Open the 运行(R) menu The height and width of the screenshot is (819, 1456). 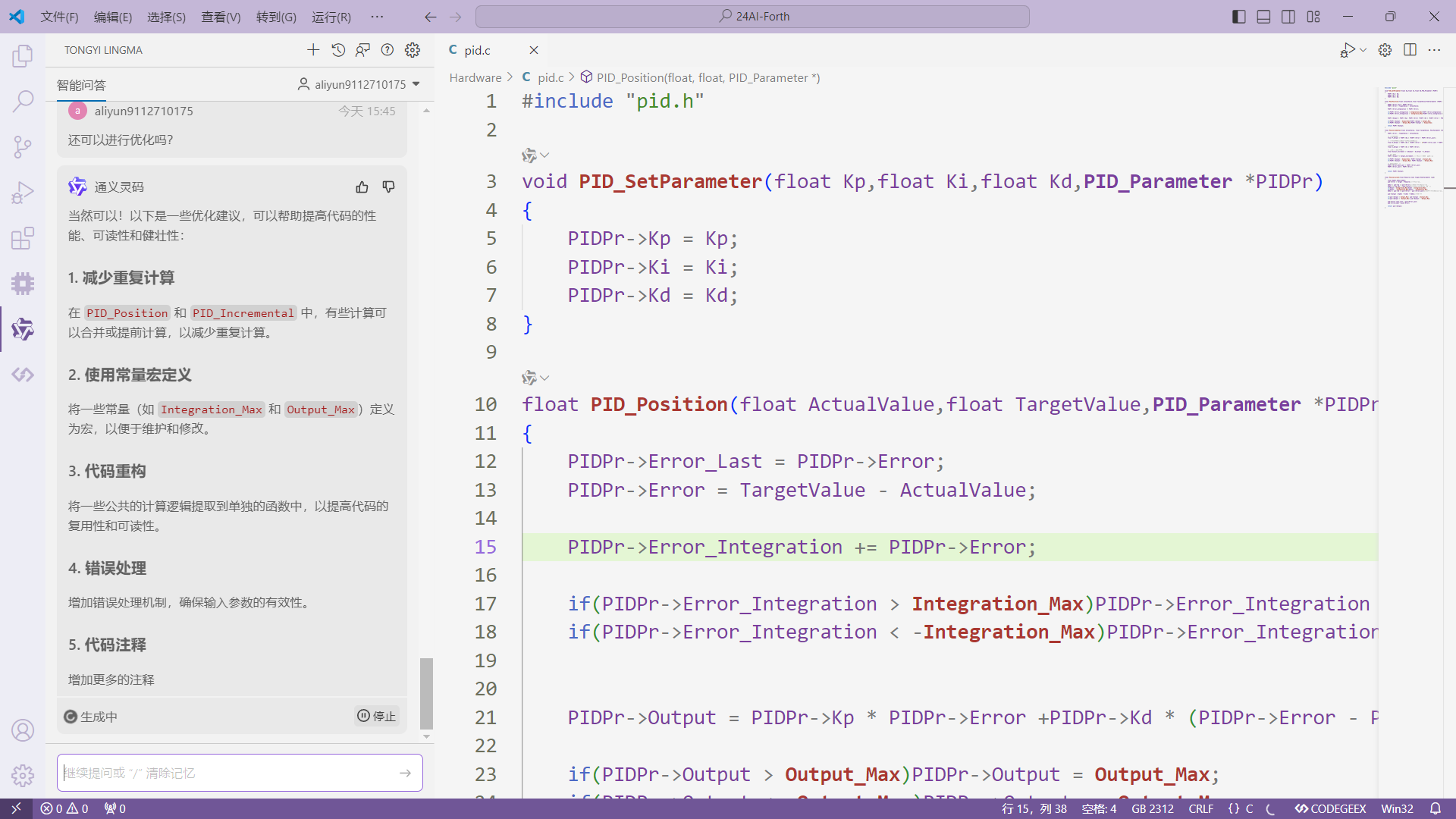[331, 17]
